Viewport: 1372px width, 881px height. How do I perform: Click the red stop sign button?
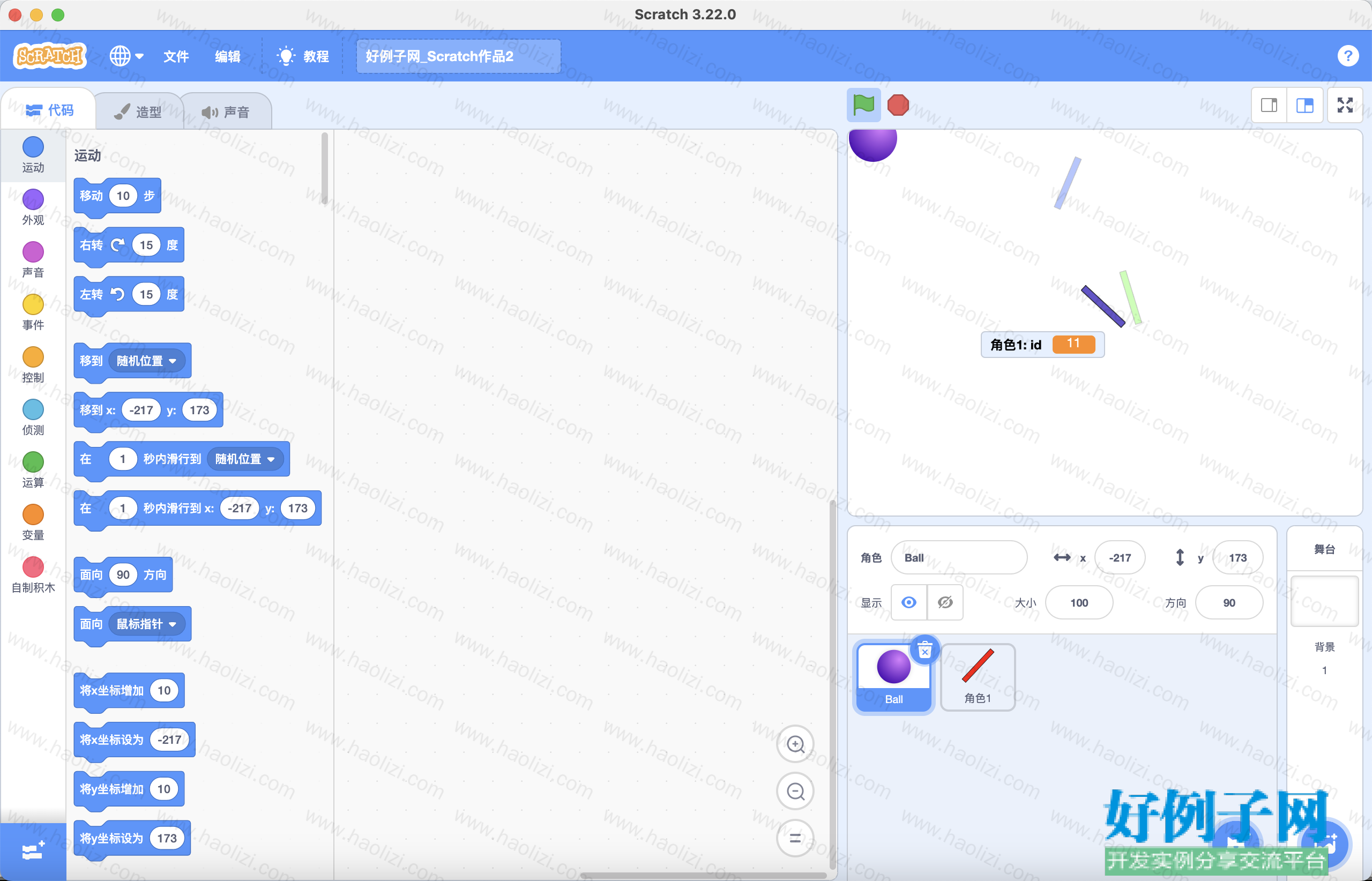pyautogui.click(x=898, y=105)
